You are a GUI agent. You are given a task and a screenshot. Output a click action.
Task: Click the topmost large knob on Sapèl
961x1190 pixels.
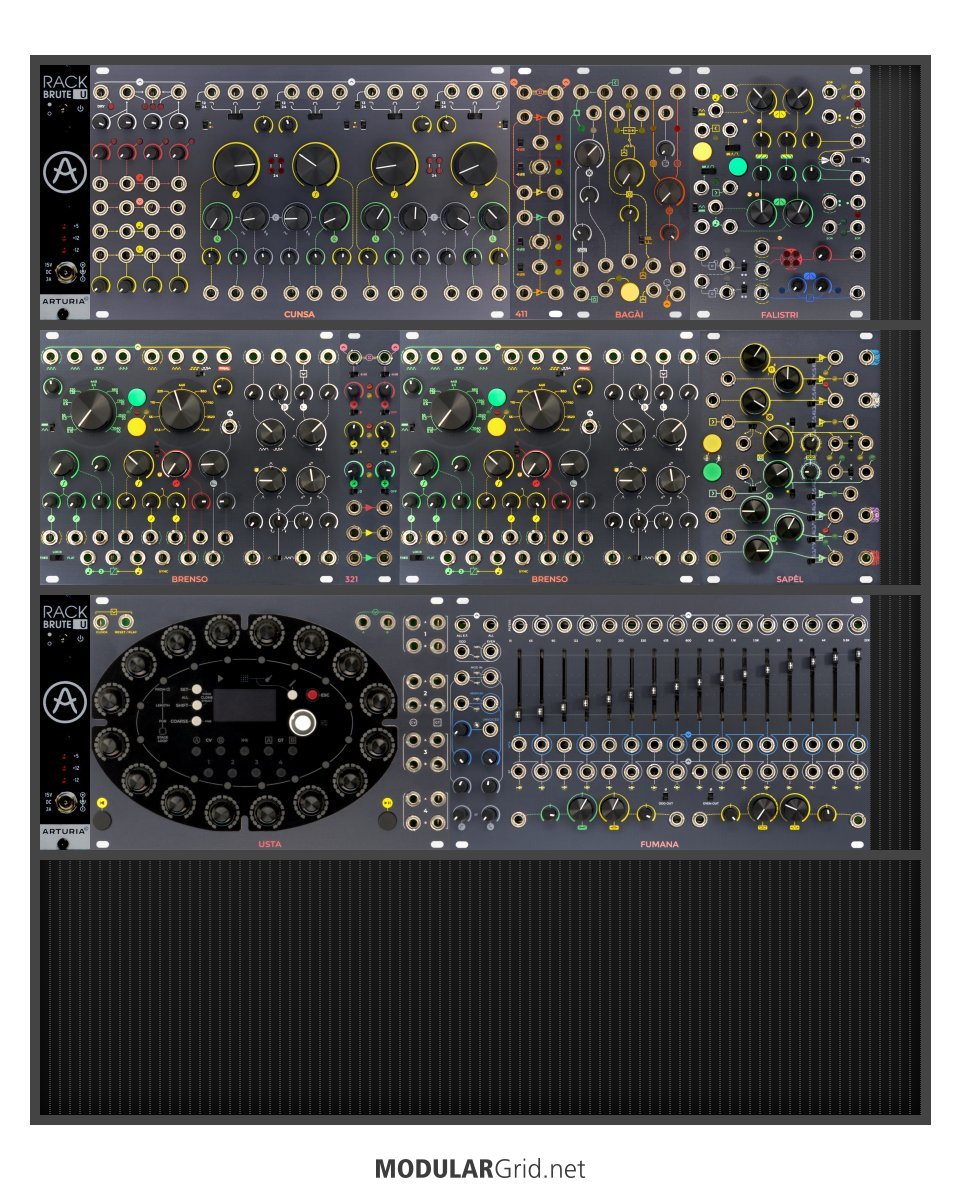pos(755,357)
